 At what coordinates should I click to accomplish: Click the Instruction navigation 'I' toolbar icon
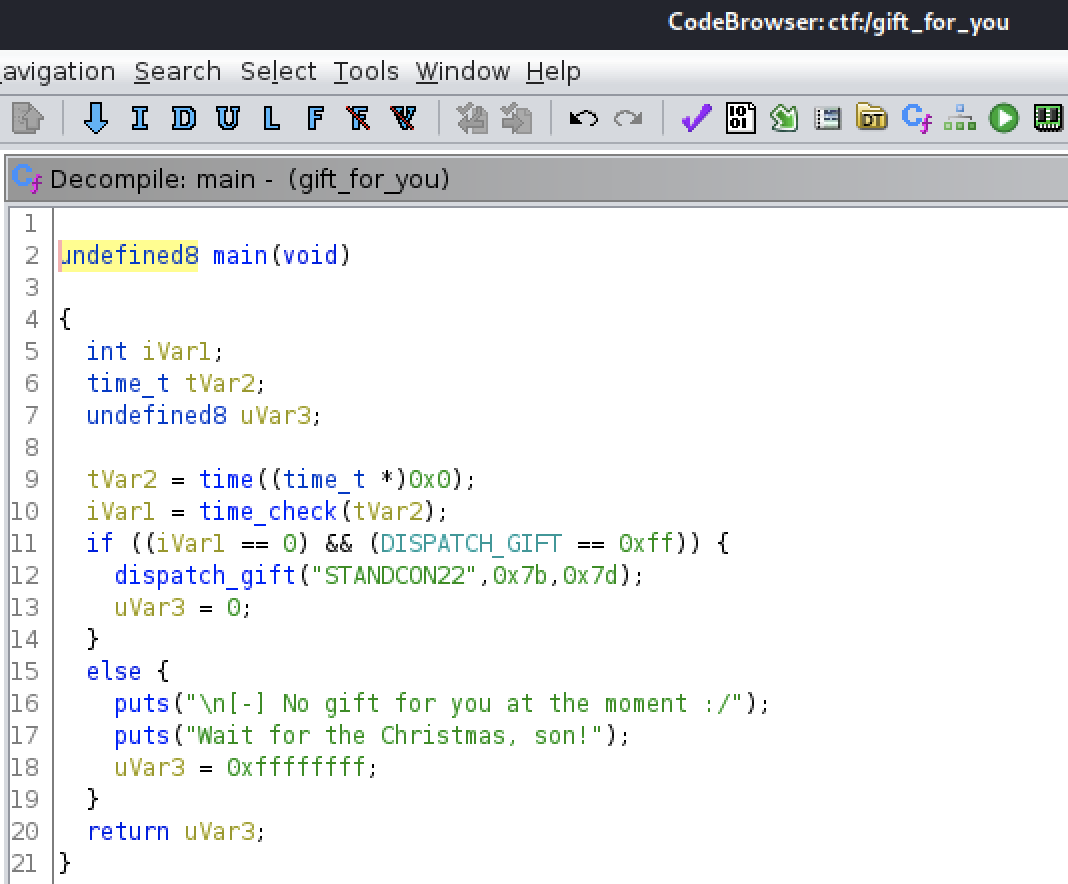pos(140,119)
